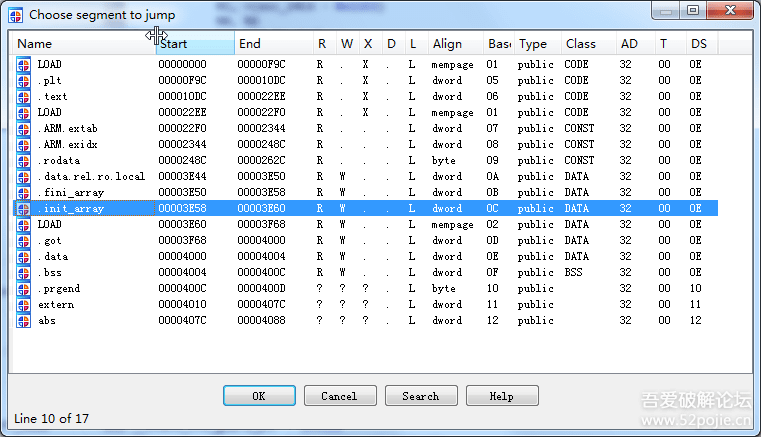The height and width of the screenshot is (437, 761).
Task: Sort by the Base column header
Action: (x=499, y=44)
